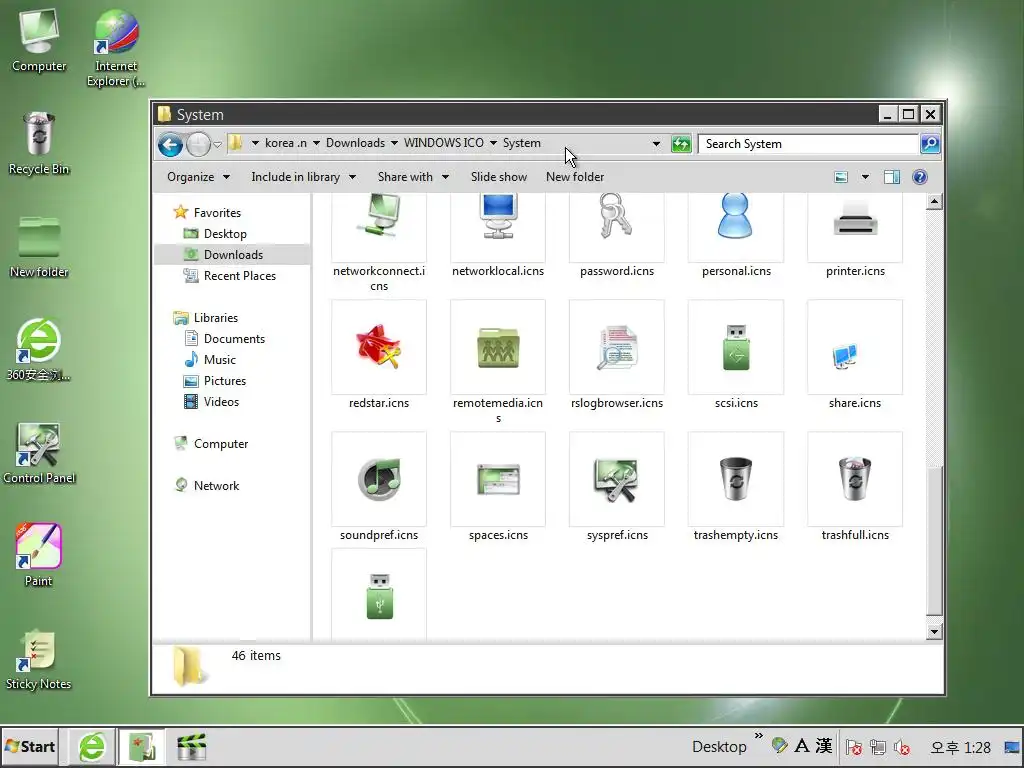Open the Start menu

pos(30,746)
